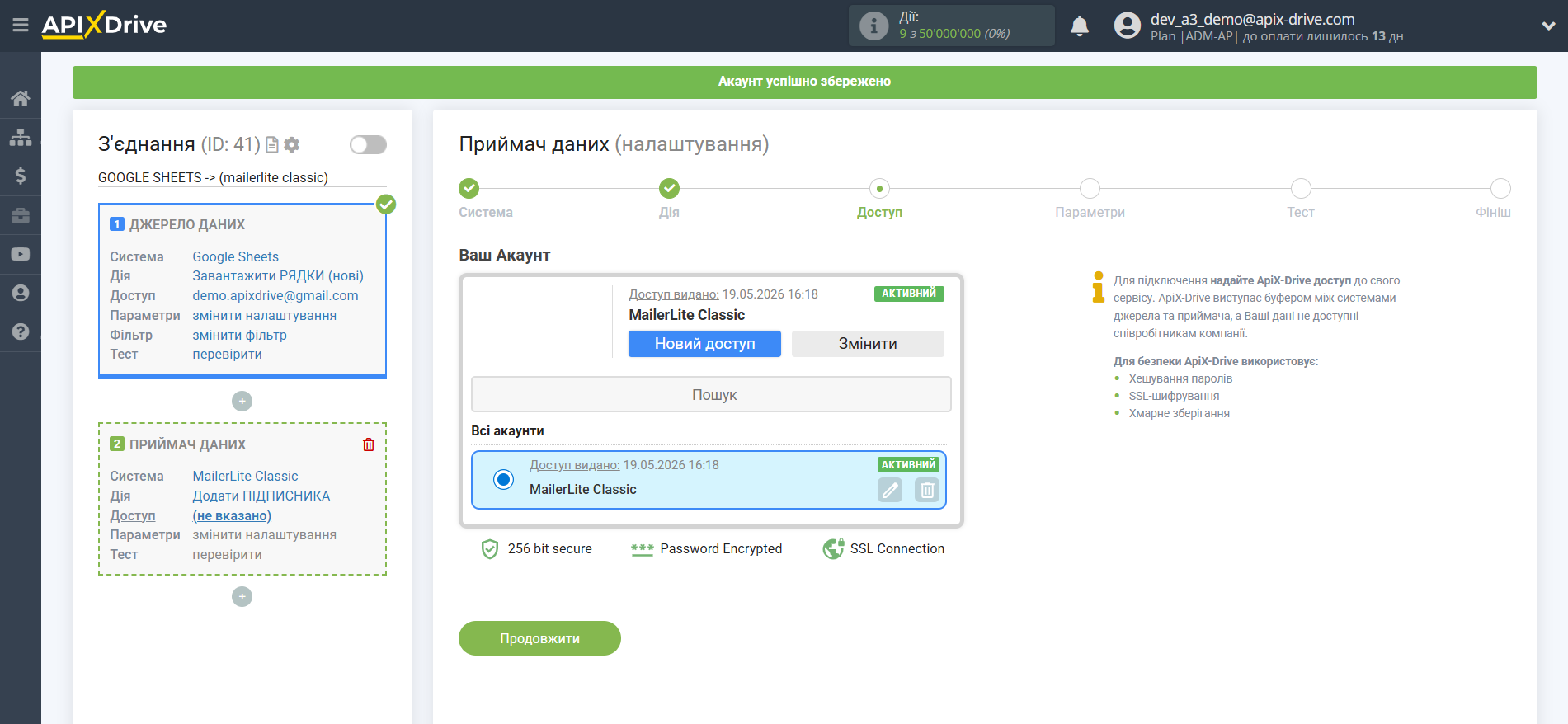Click the Змінити button
Image resolution: width=1568 pixels, height=724 pixels.
tap(868, 344)
